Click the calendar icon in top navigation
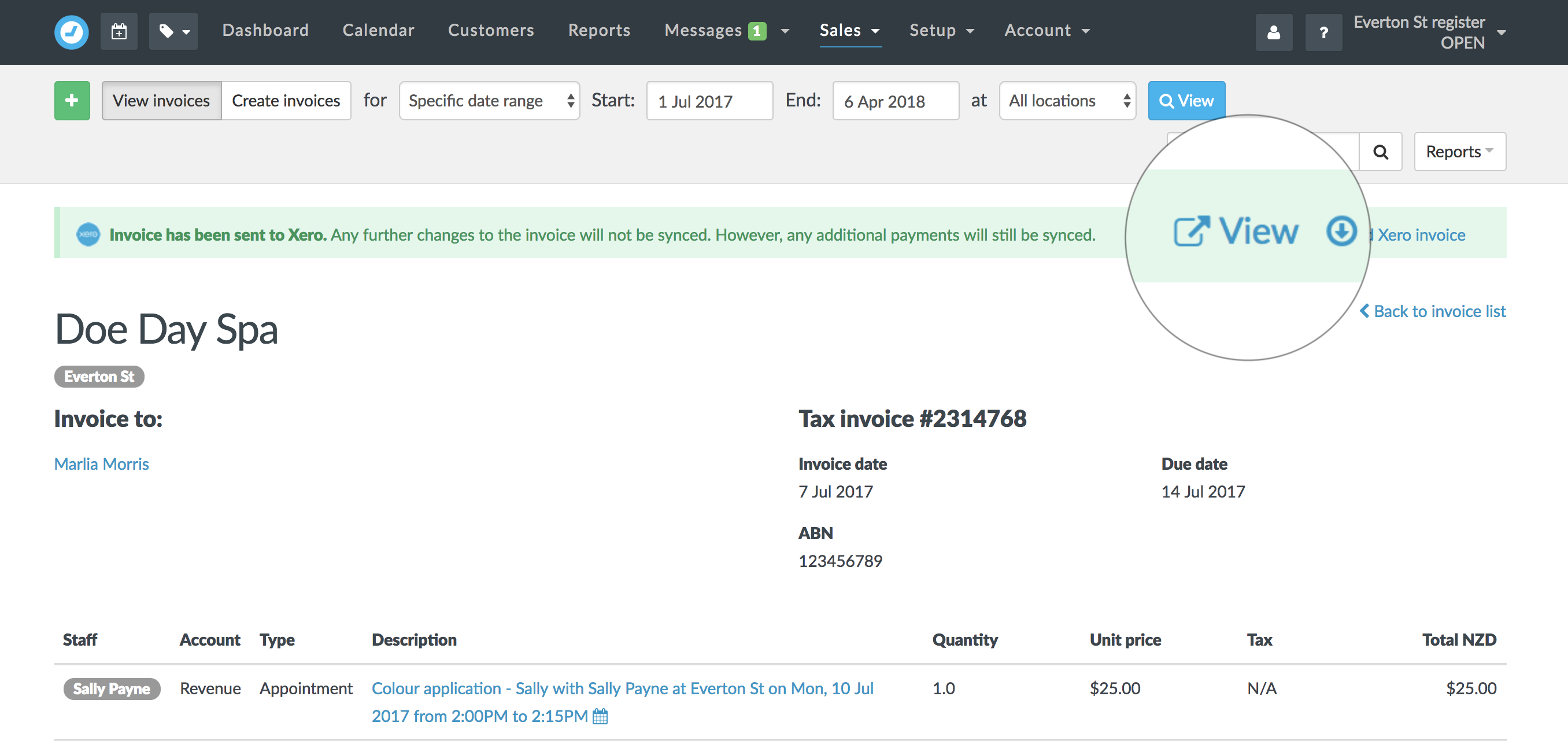This screenshot has height=744, width=1568. pos(119,30)
